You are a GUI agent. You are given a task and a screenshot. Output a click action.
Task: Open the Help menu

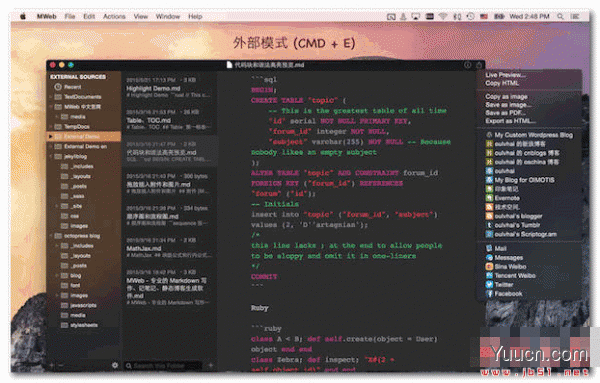point(195,16)
